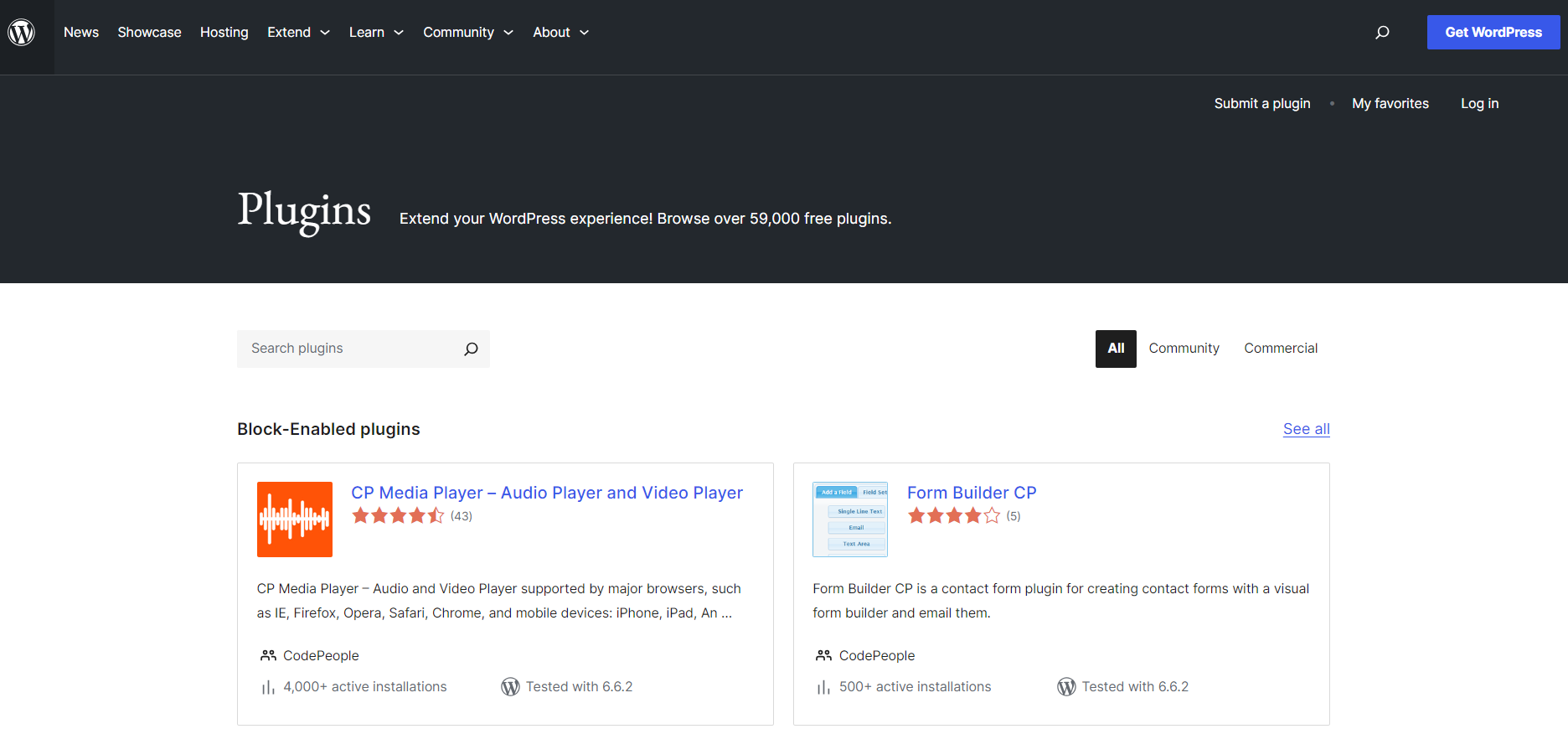The image size is (1568, 734).
Task: See all Block-Enabled plugins
Action: click(1307, 429)
